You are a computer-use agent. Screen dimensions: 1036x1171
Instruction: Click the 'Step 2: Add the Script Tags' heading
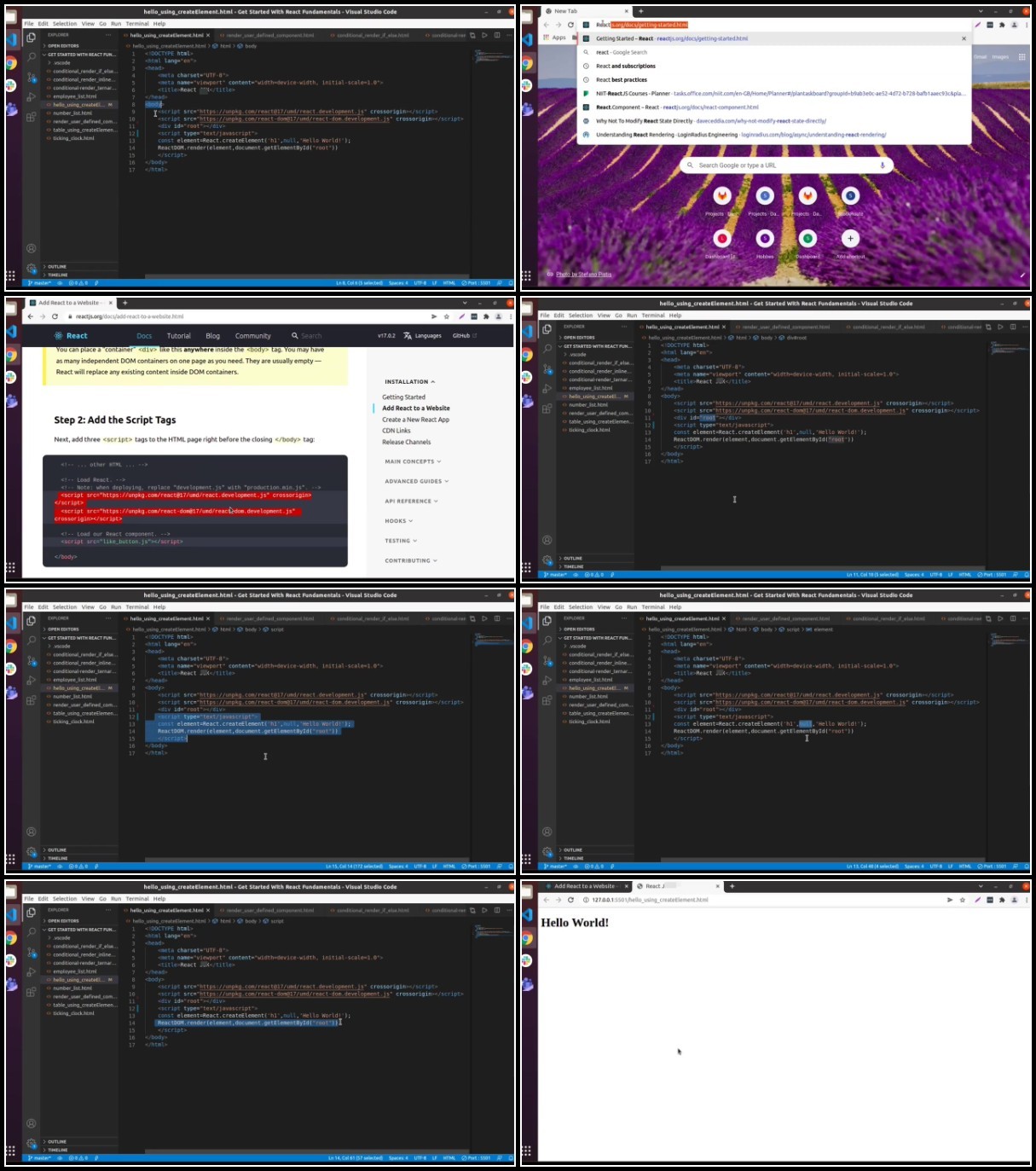point(115,420)
